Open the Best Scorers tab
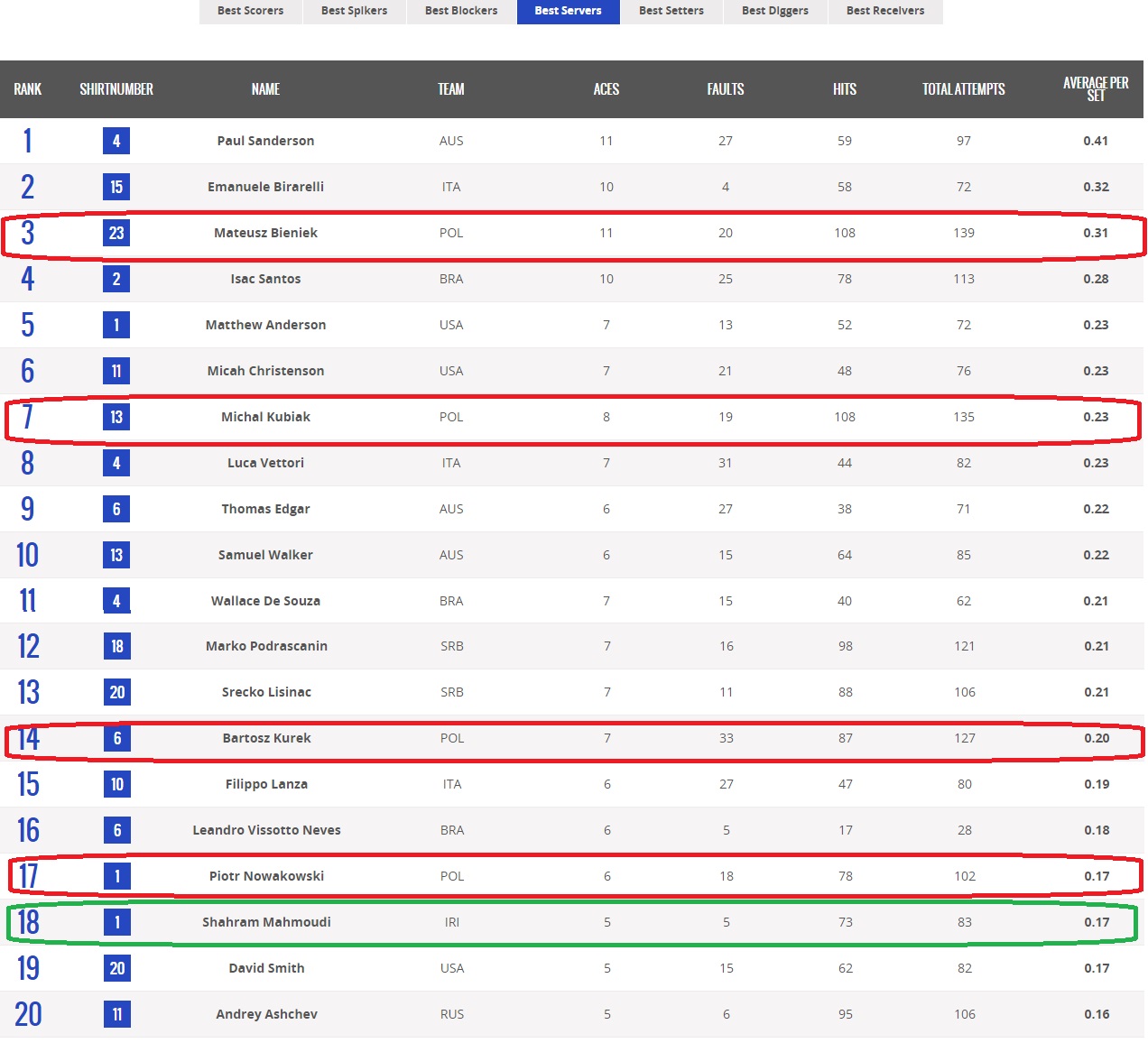Viewport: 1148px width, 1043px height. 250,11
